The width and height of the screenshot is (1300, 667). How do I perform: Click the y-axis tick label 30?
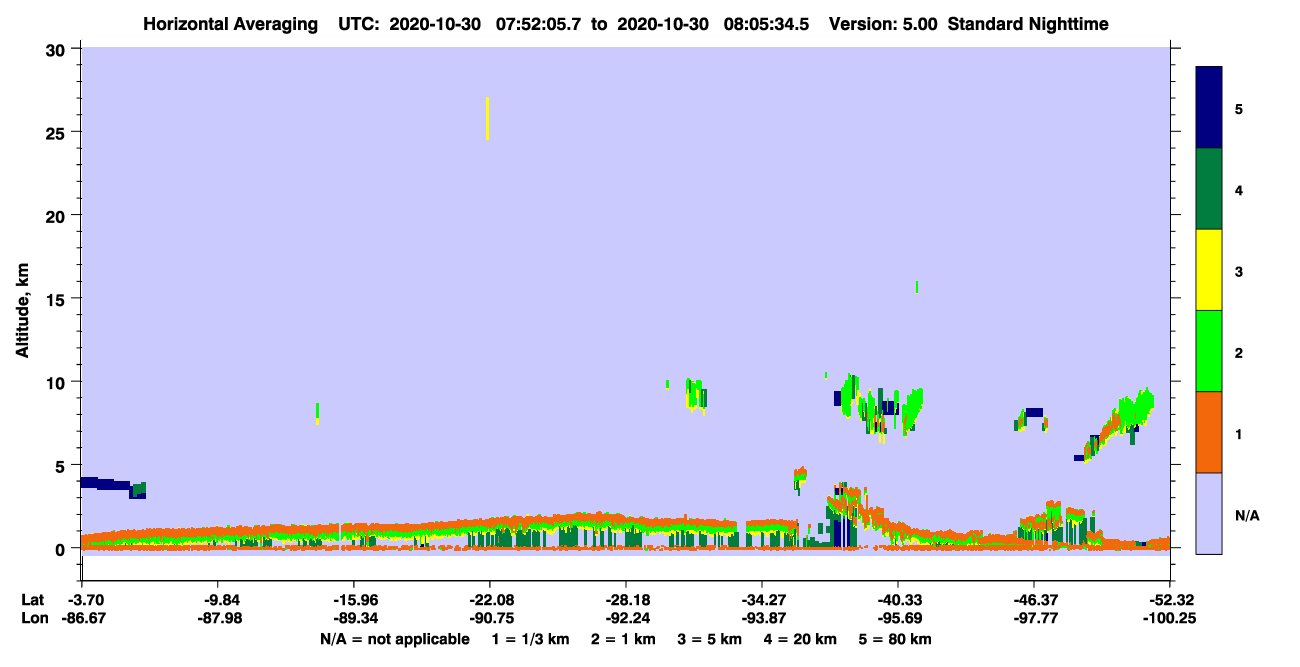58,49
